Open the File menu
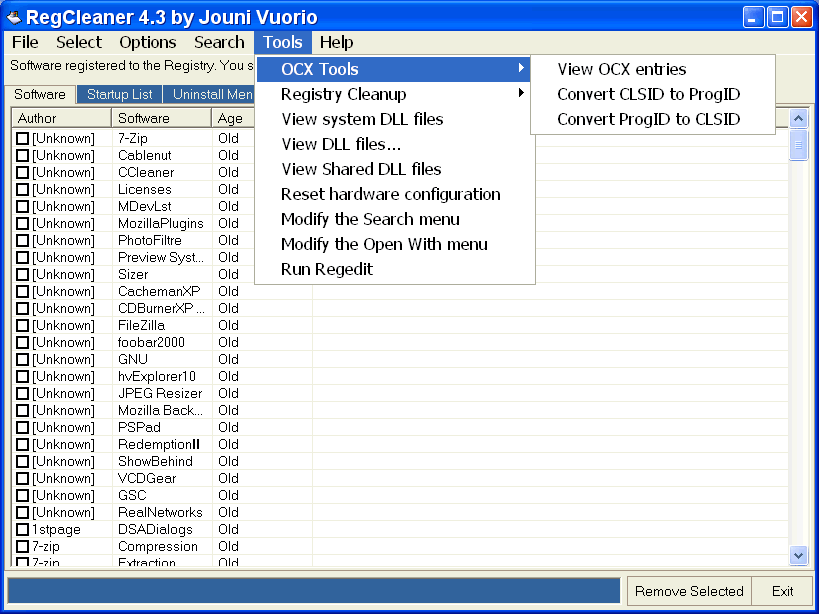Viewport: 819px width, 614px height. tap(25, 42)
